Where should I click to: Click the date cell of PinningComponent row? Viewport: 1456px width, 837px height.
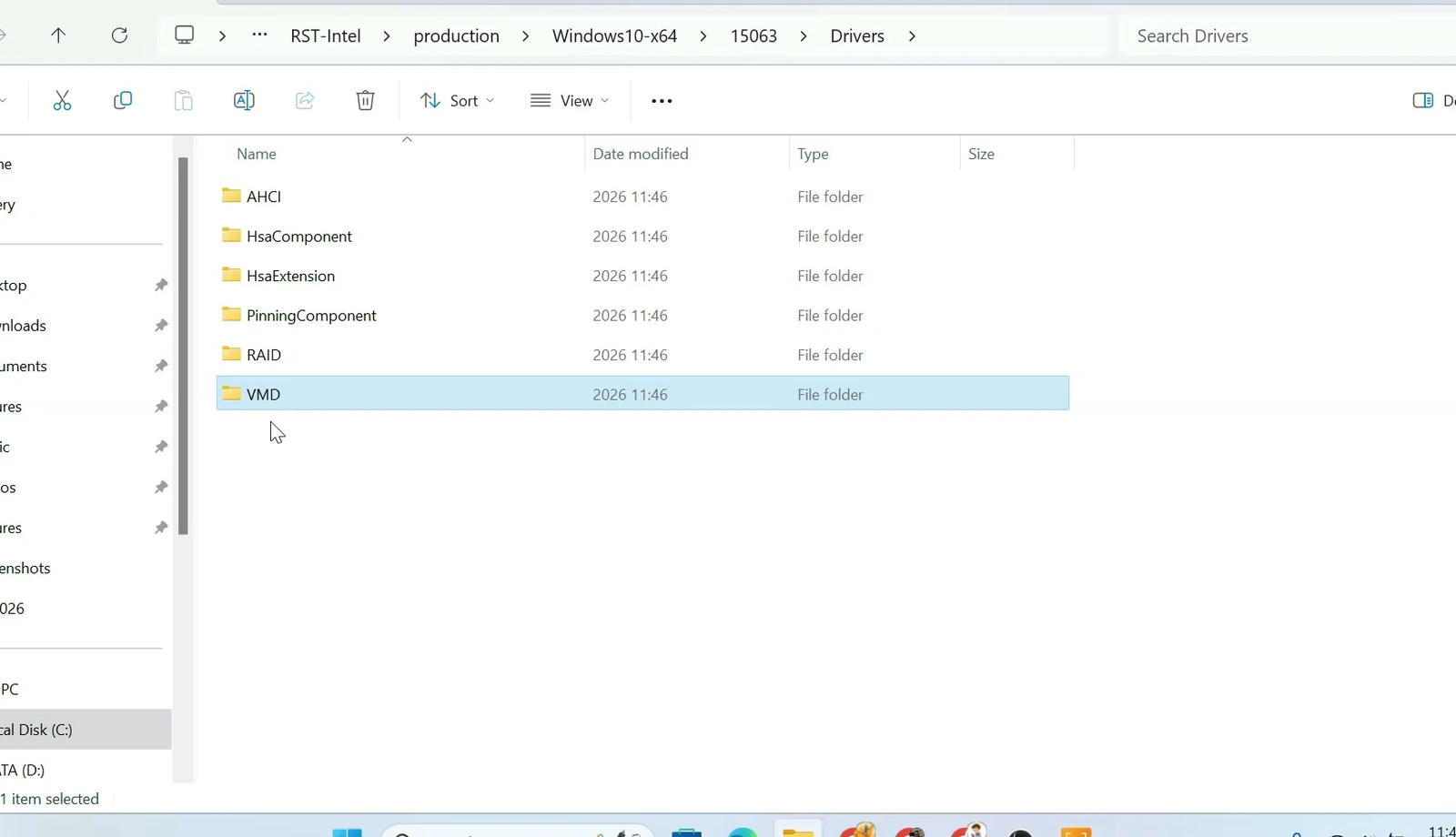tap(630, 315)
